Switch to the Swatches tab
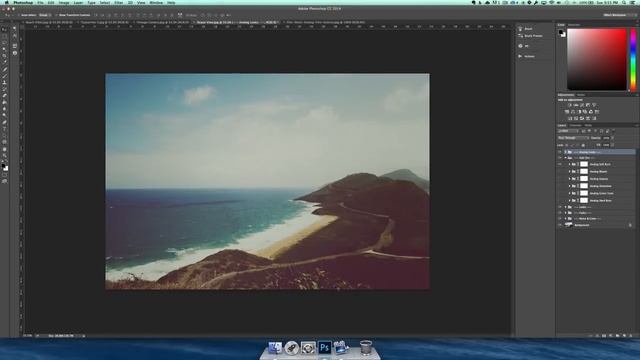 pyautogui.click(x=574, y=25)
